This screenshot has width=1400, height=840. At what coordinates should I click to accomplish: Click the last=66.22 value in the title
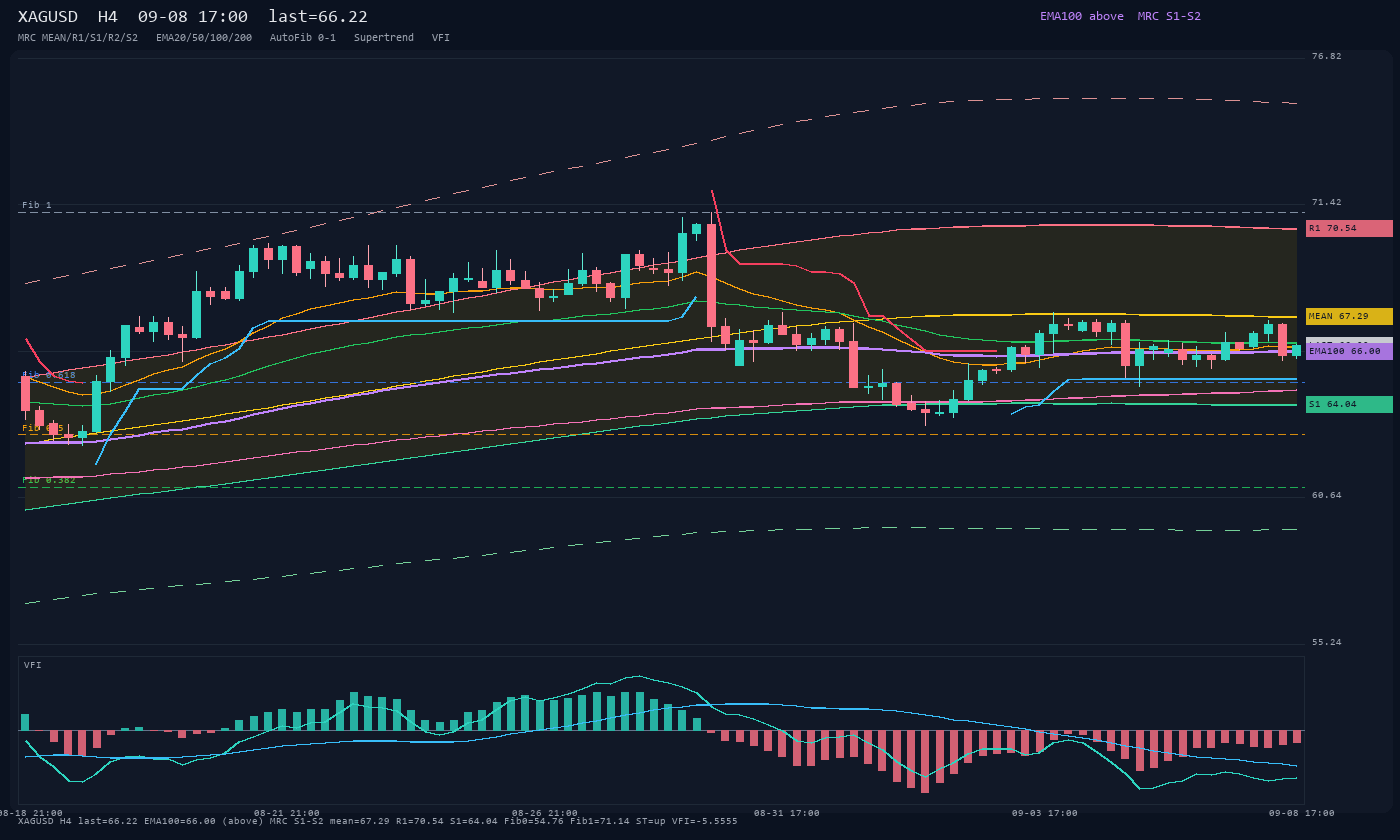point(318,17)
